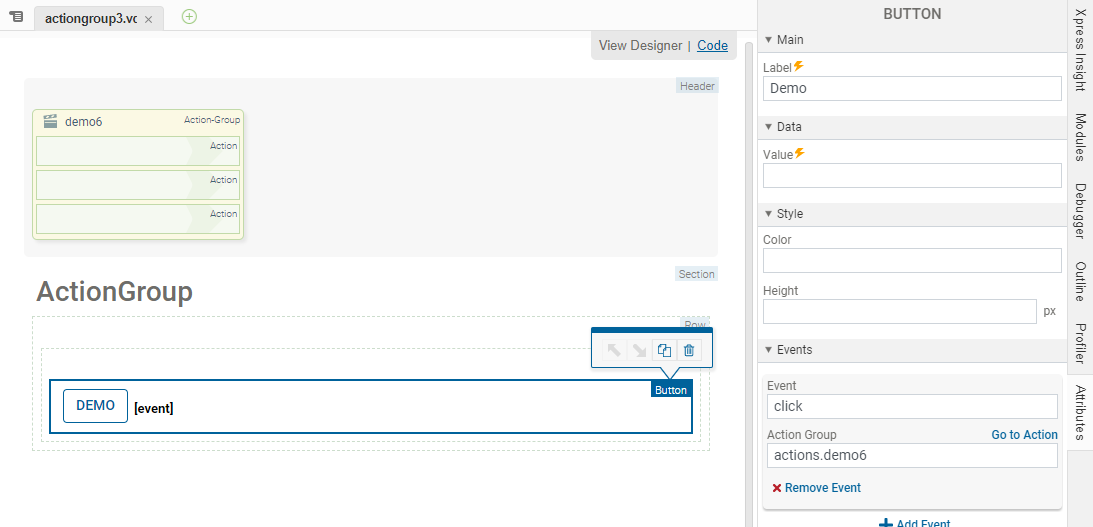Image resolution: width=1093 pixels, height=527 pixels.
Task: Click the green plus to add a tab
Action: tap(189, 17)
